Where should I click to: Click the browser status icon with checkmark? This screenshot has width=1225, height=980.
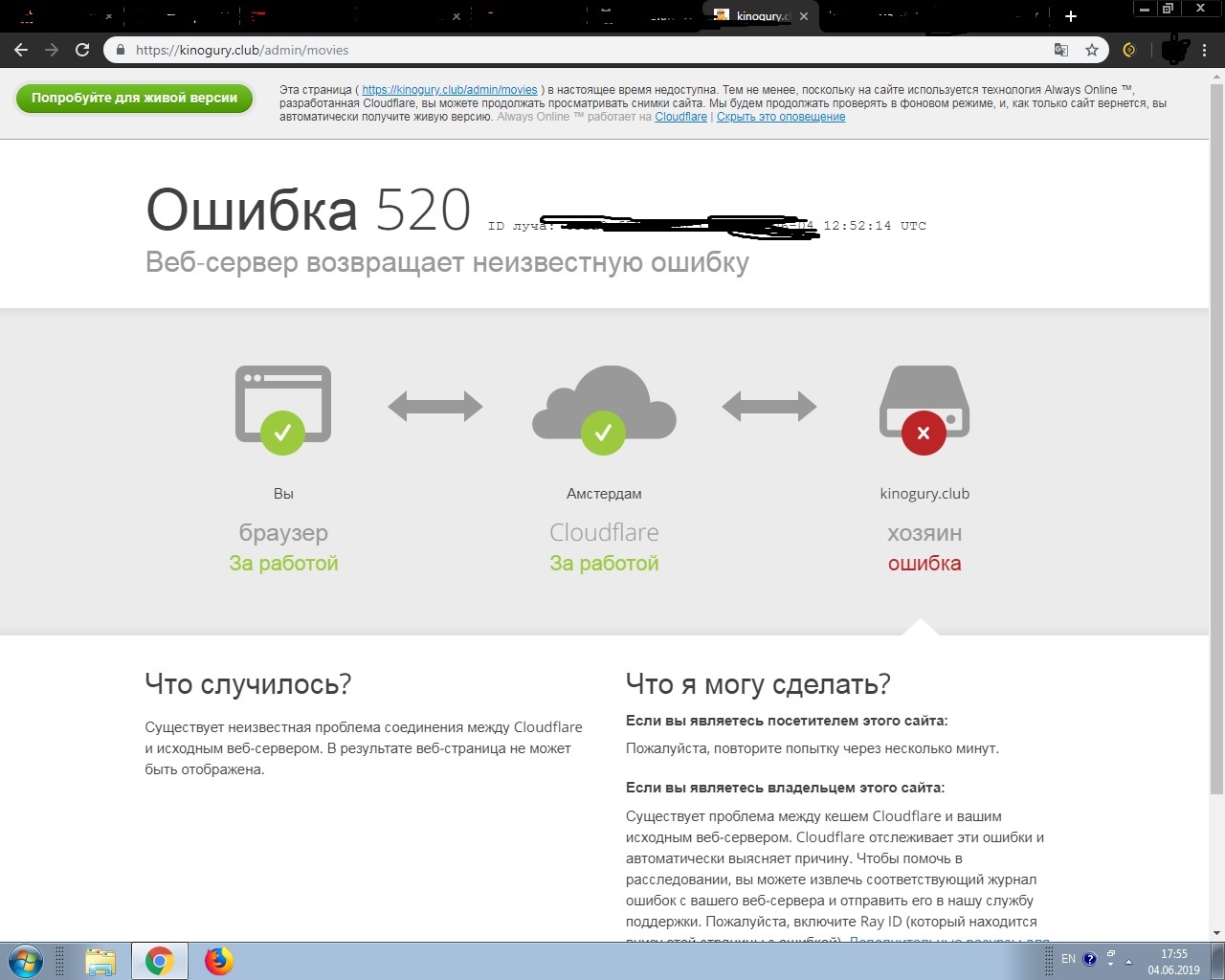[x=283, y=410]
